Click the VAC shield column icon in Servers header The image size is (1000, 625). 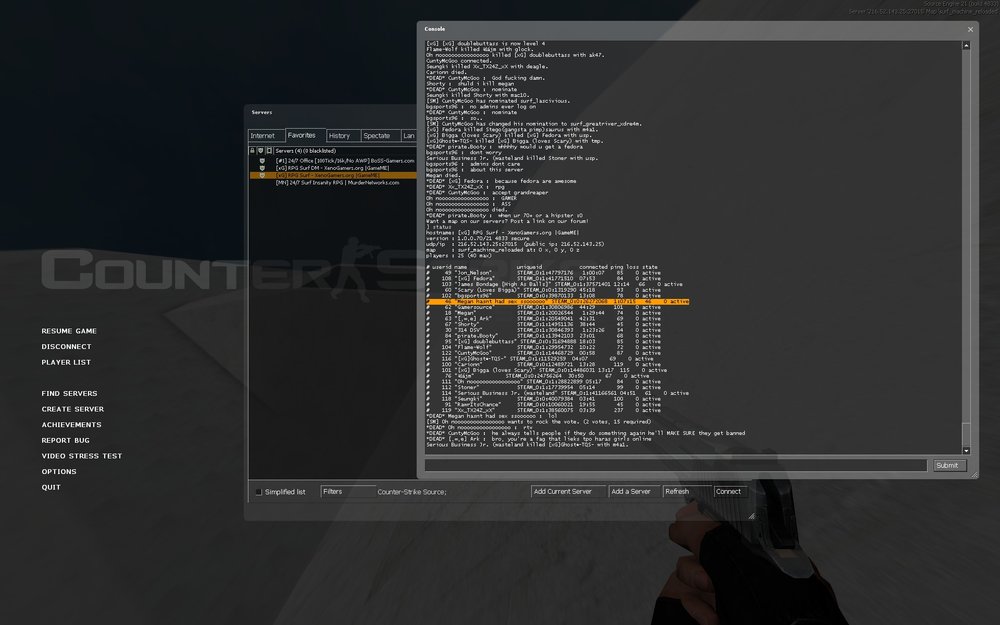pyautogui.click(x=260, y=151)
